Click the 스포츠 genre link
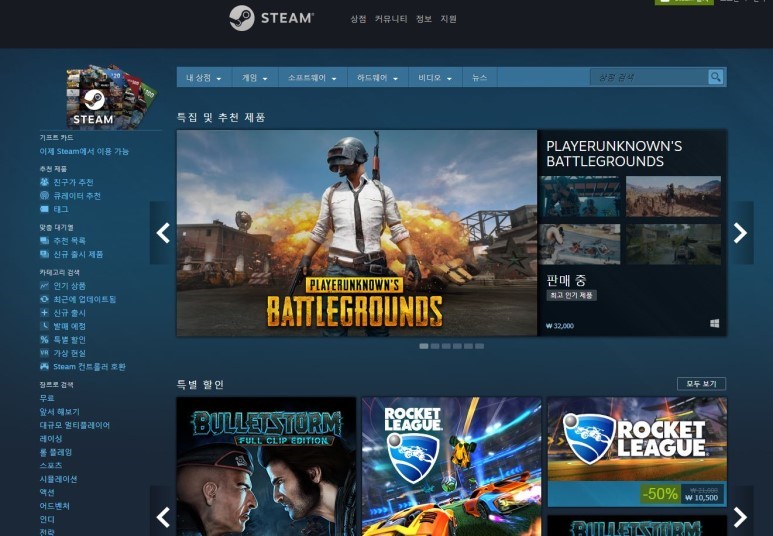The width and height of the screenshot is (773, 536). [x=51, y=465]
